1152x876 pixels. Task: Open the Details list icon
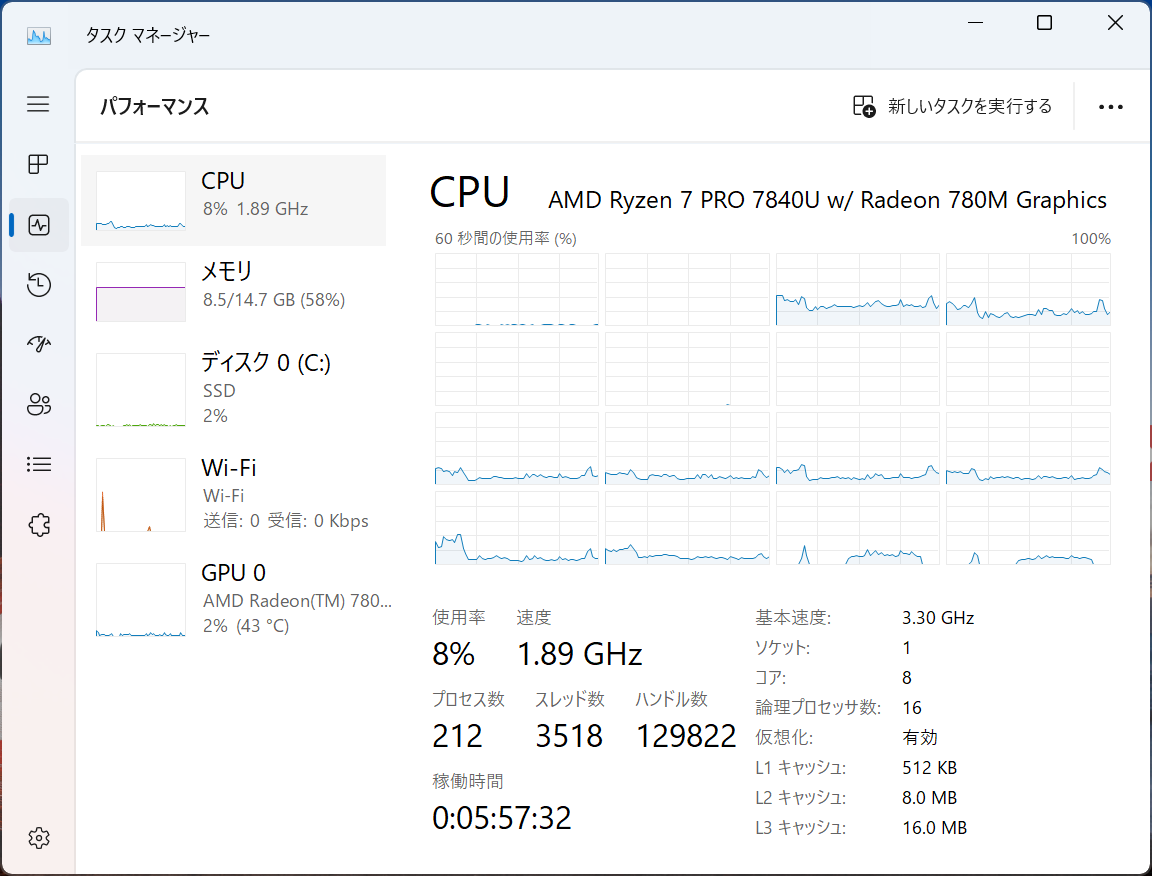tap(38, 464)
